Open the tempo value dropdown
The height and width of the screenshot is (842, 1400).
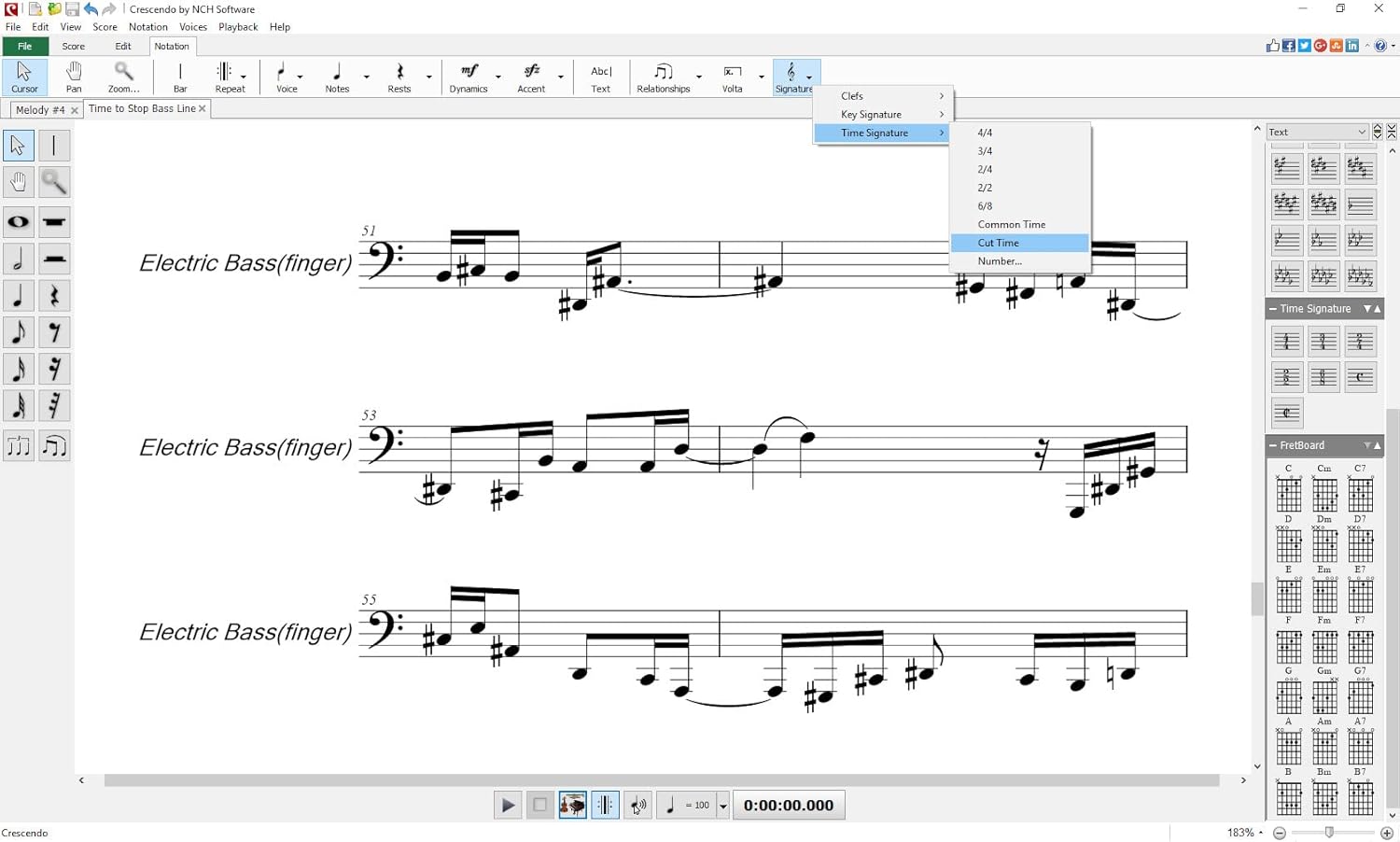tap(723, 805)
